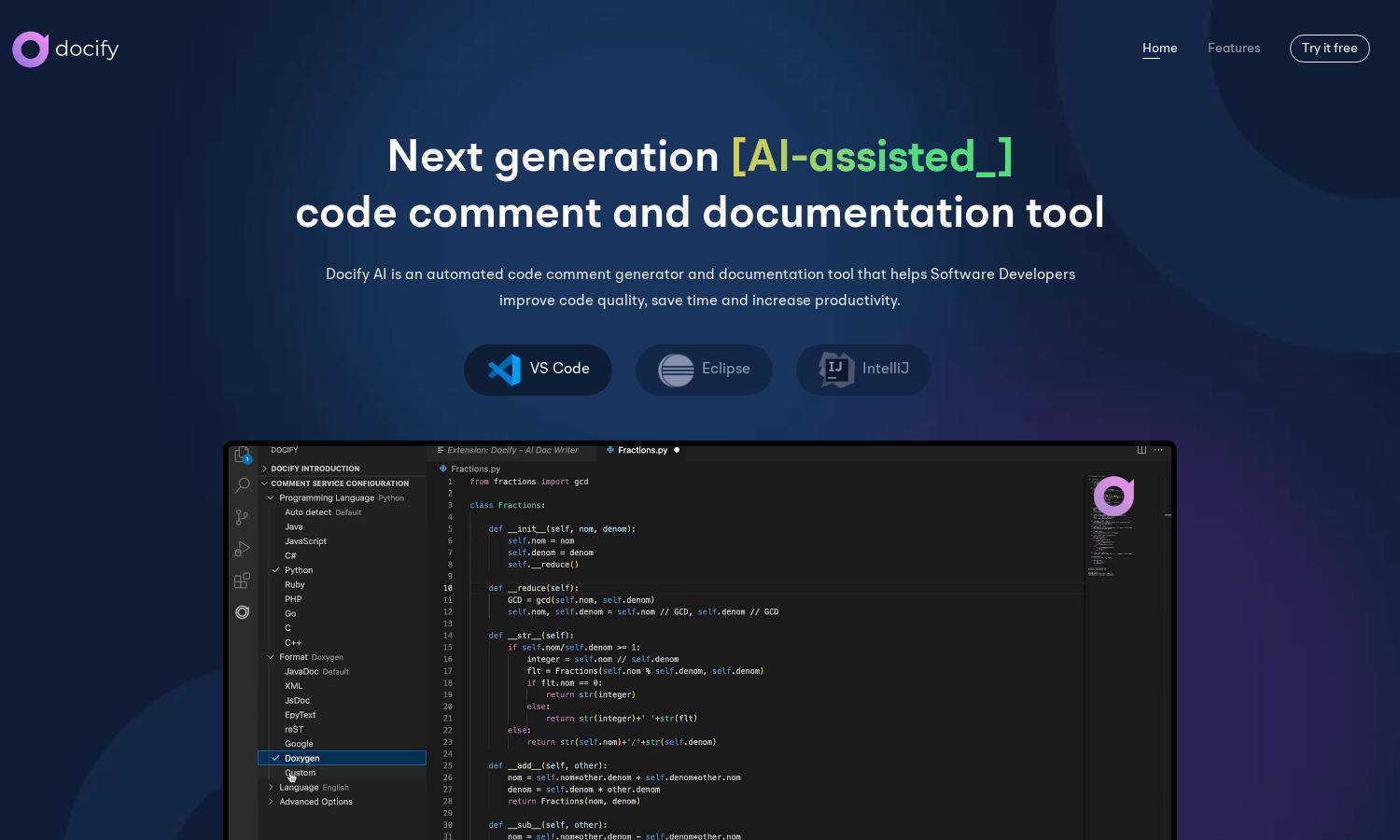This screenshot has width=1400, height=840.
Task: Select the VS Code tab button
Action: click(538, 370)
